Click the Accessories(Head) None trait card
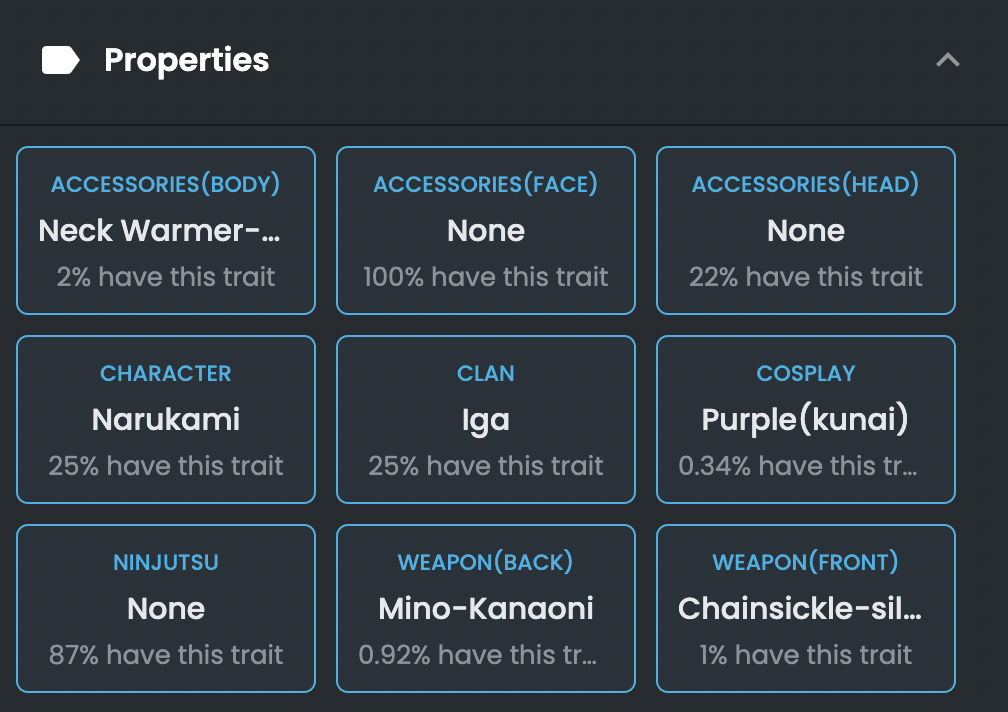 coord(805,231)
